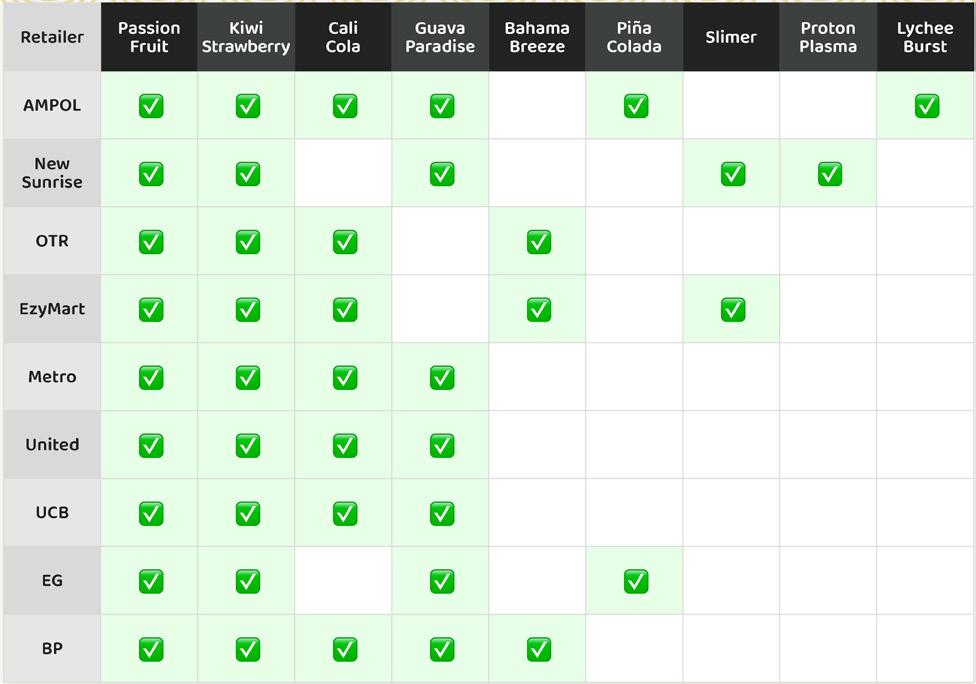Click the AMPOL Lychee Burst checkmark
976x684 pixels.
[x=926, y=106]
